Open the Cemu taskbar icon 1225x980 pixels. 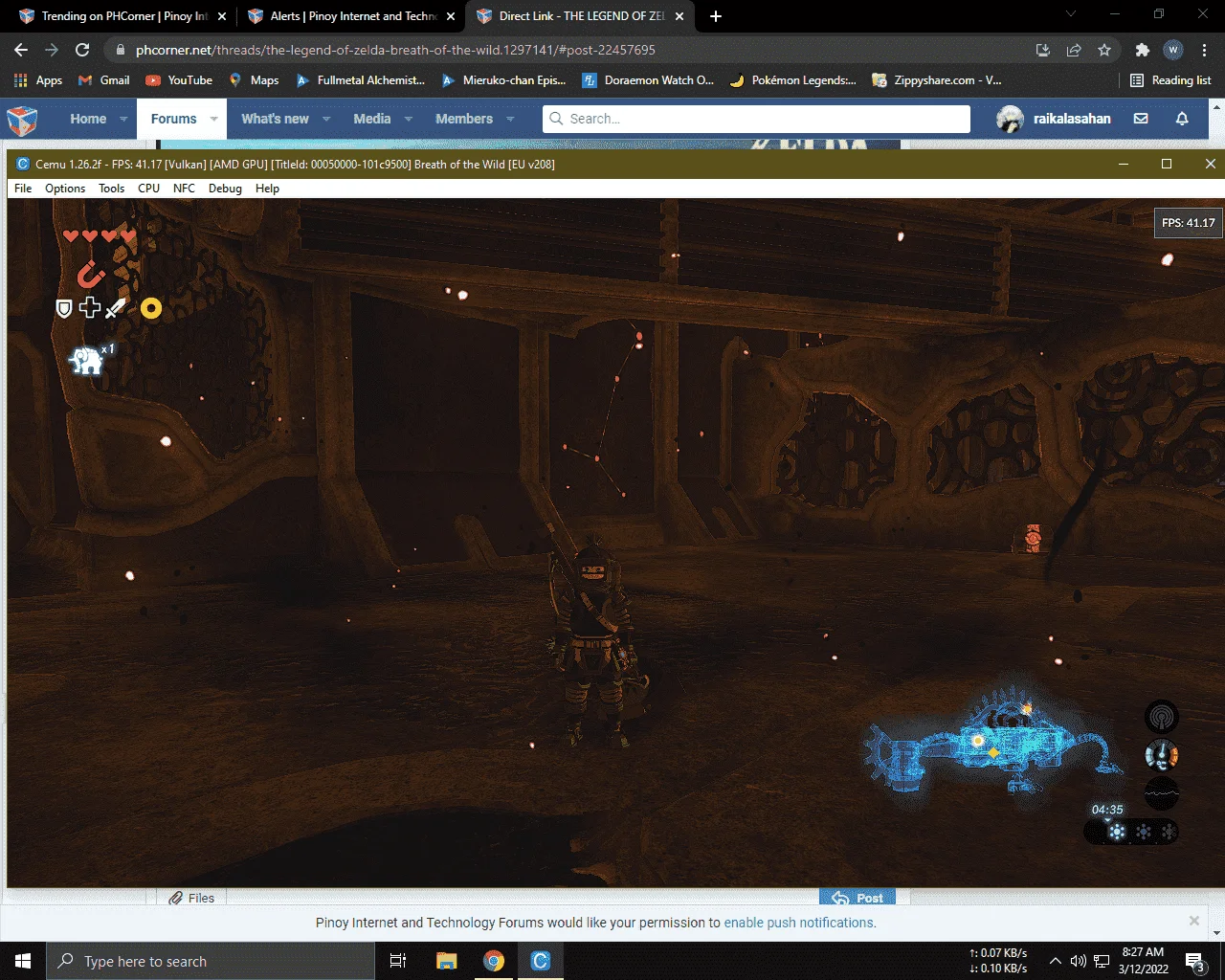541,961
